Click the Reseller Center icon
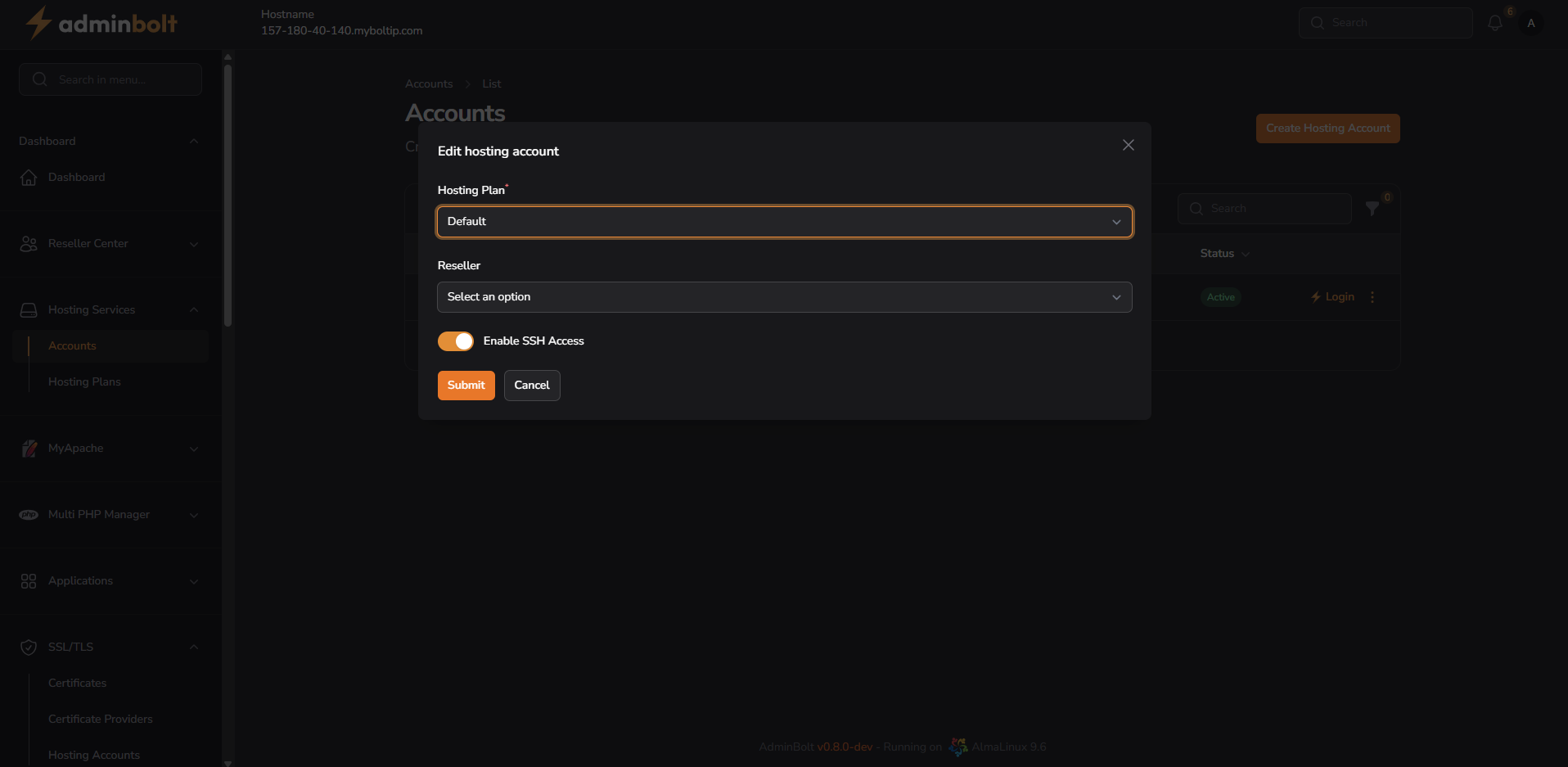Viewport: 1568px width, 767px height. [29, 243]
